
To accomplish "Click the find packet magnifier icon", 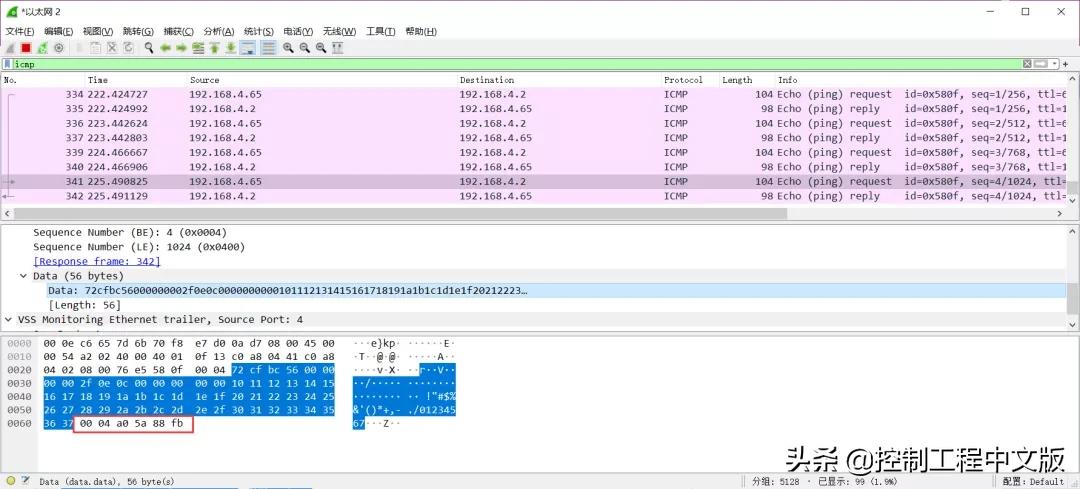I will tap(149, 47).
